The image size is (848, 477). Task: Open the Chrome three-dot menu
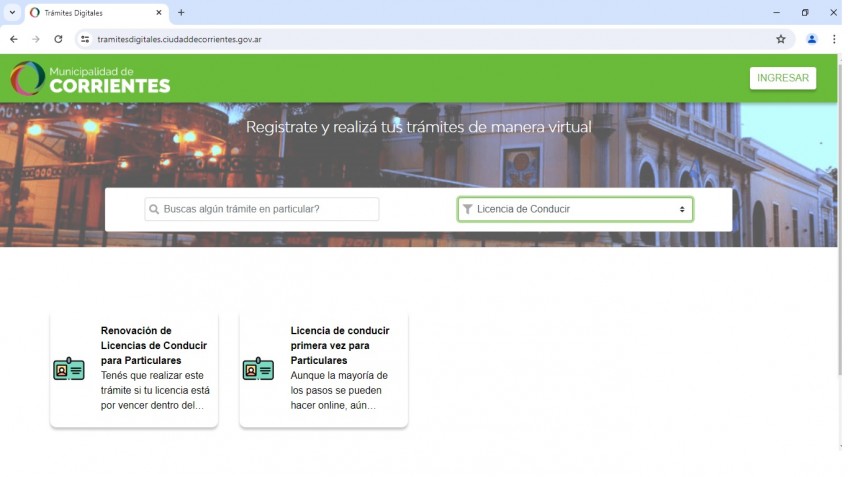(x=834, y=39)
